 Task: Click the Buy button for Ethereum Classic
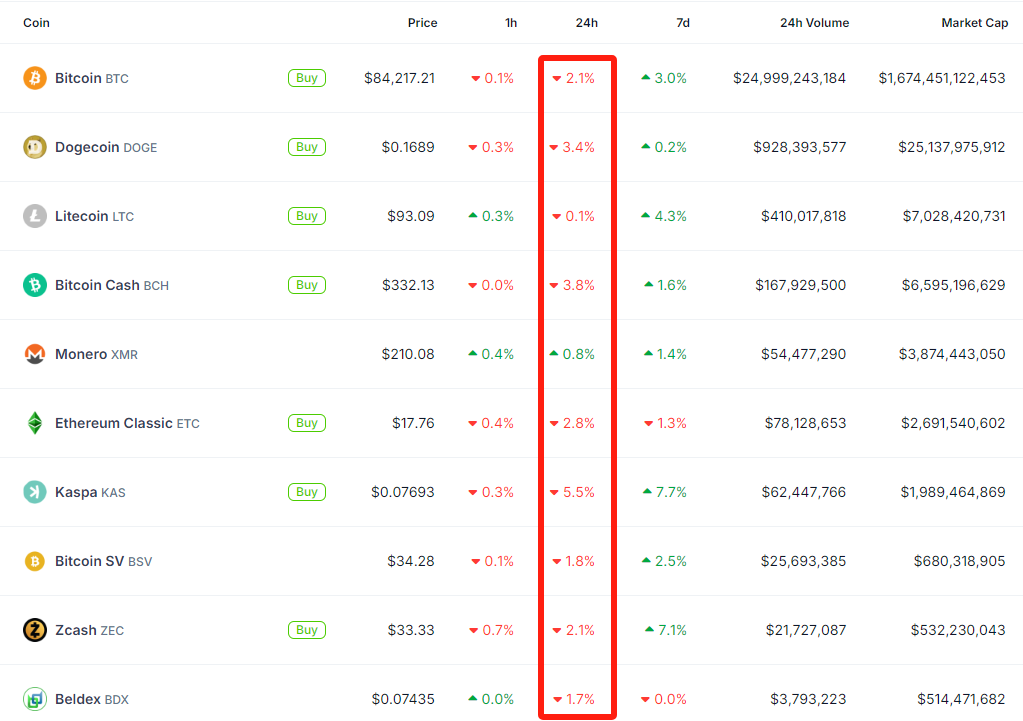306,422
